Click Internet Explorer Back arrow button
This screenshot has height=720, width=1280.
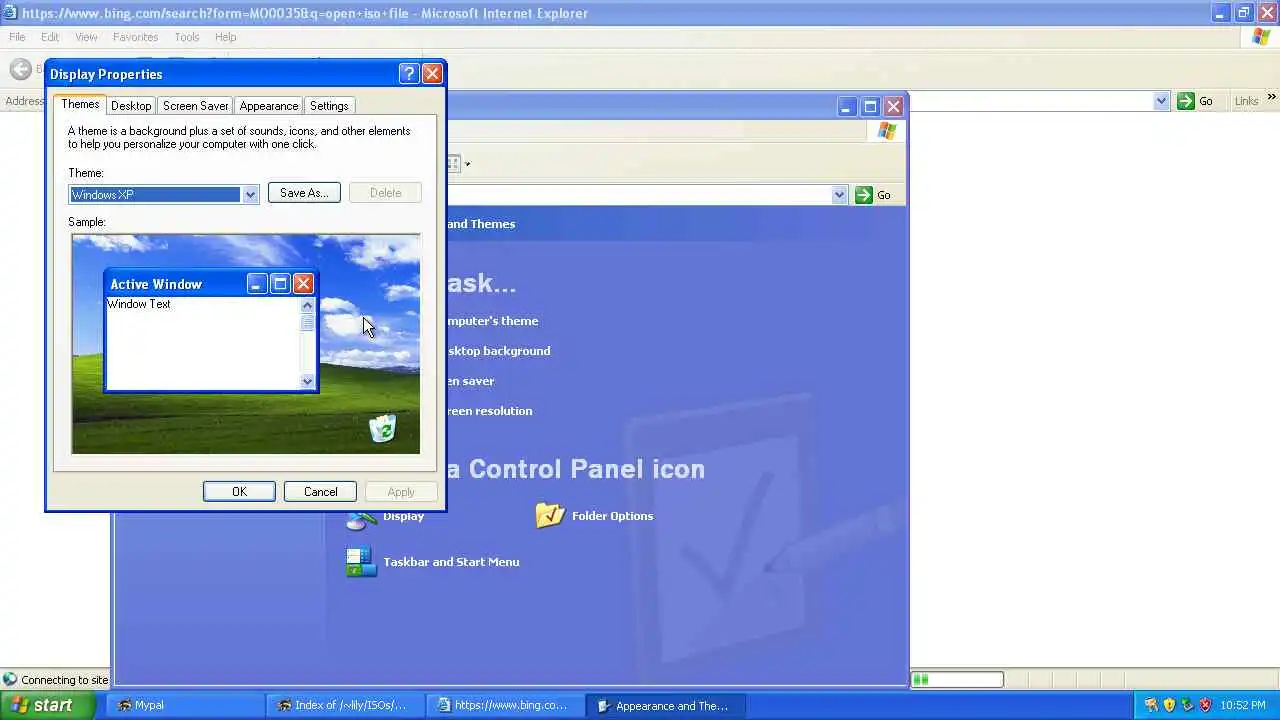tap(20, 69)
